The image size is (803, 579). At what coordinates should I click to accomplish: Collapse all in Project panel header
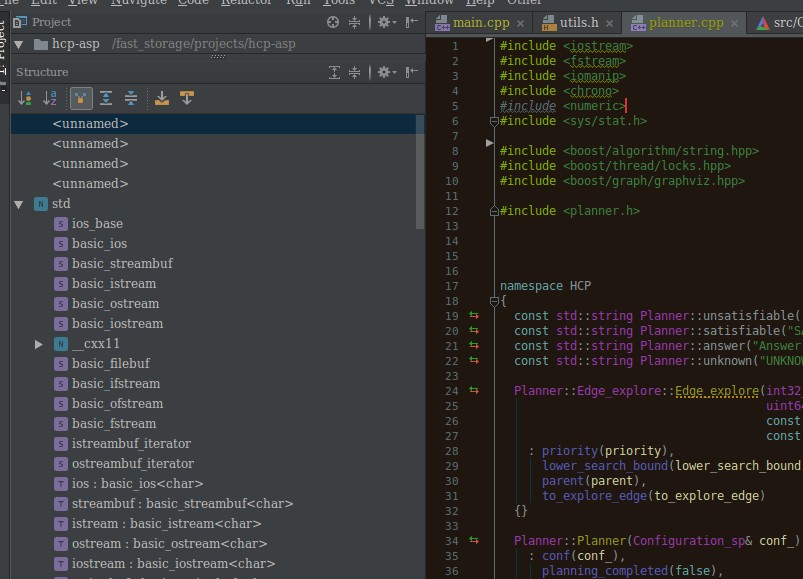[354, 22]
